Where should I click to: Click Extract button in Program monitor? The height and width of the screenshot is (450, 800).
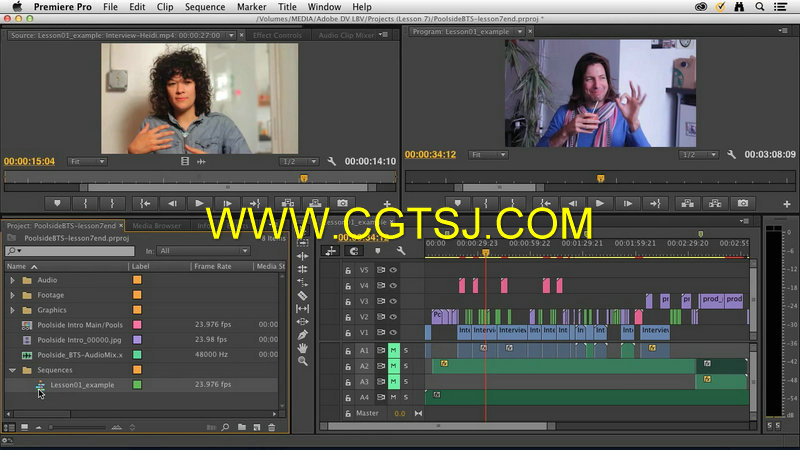(715, 203)
